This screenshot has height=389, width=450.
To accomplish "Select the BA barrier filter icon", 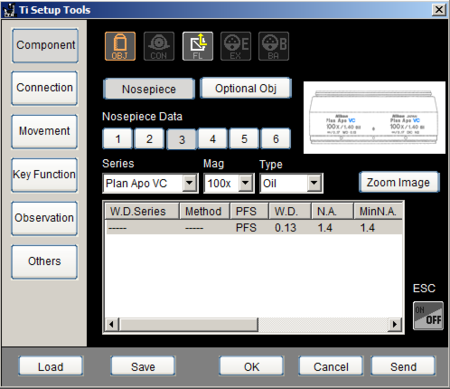I will click(274, 46).
